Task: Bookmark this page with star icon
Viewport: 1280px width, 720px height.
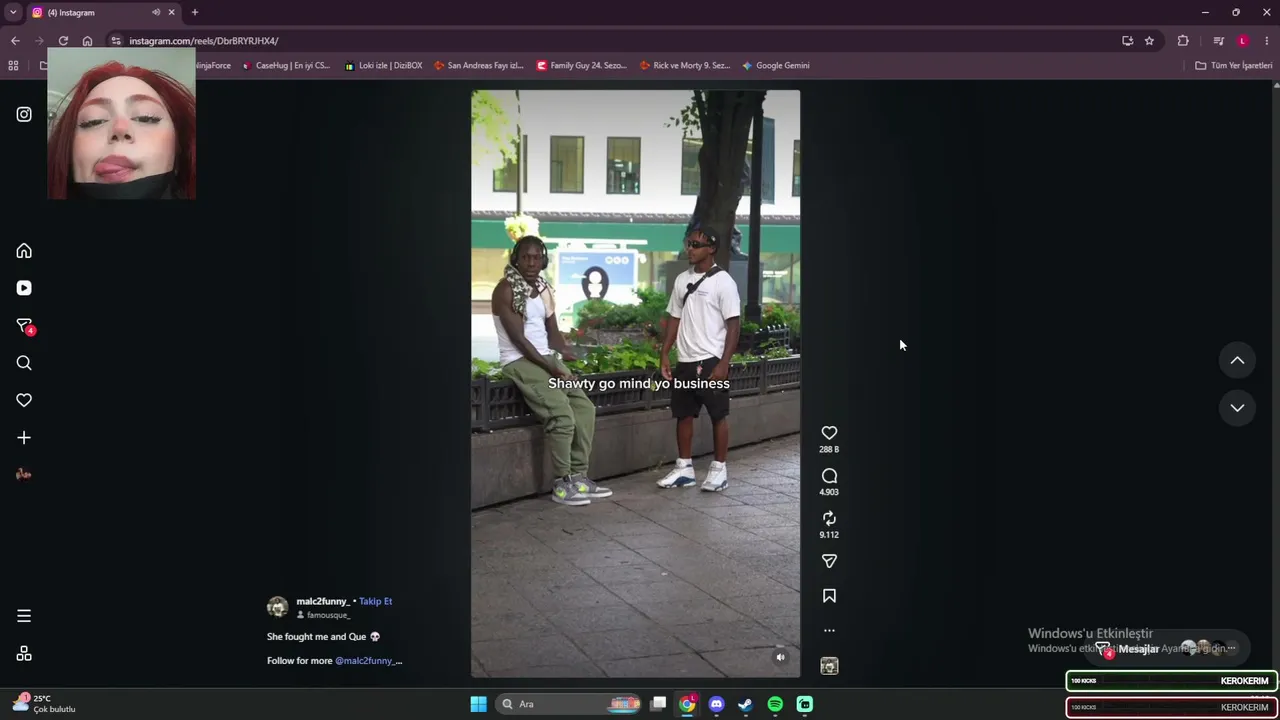Action: pos(1149,41)
